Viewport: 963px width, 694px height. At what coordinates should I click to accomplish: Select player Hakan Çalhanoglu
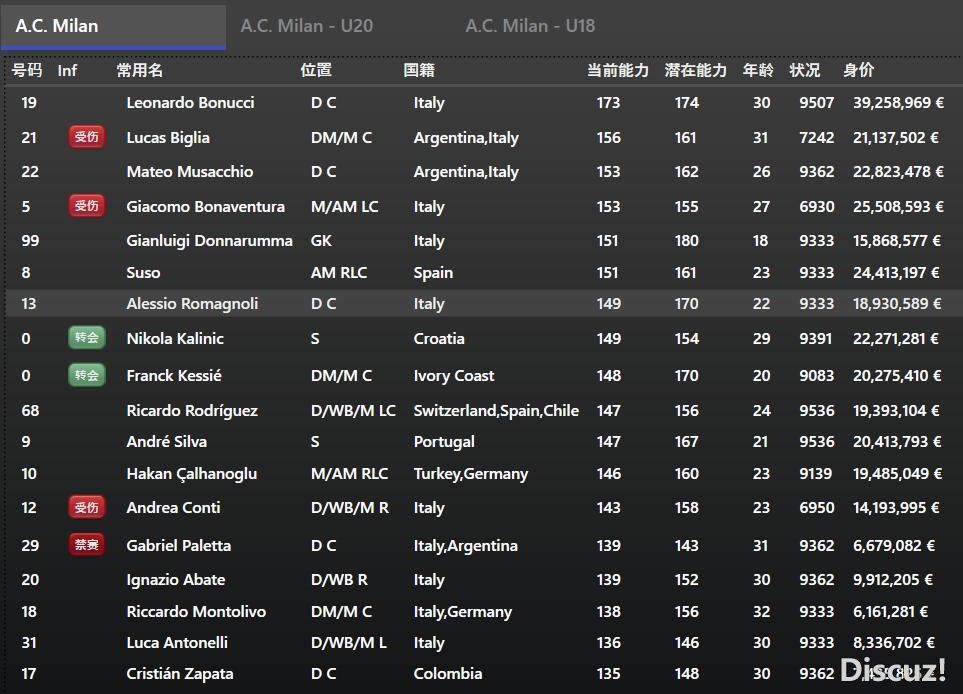[192, 474]
